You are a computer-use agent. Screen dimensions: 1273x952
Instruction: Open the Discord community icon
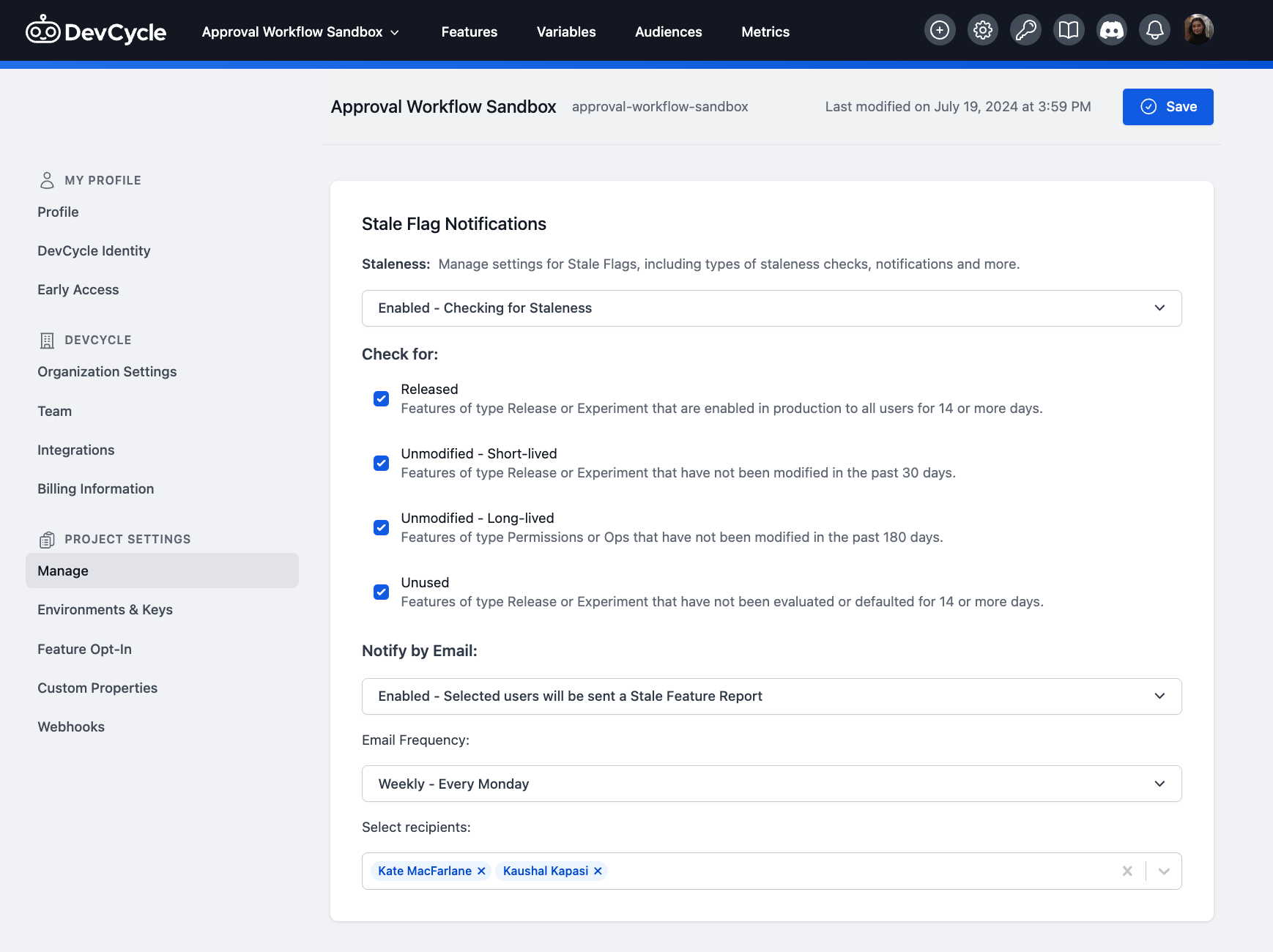pyautogui.click(x=1111, y=30)
